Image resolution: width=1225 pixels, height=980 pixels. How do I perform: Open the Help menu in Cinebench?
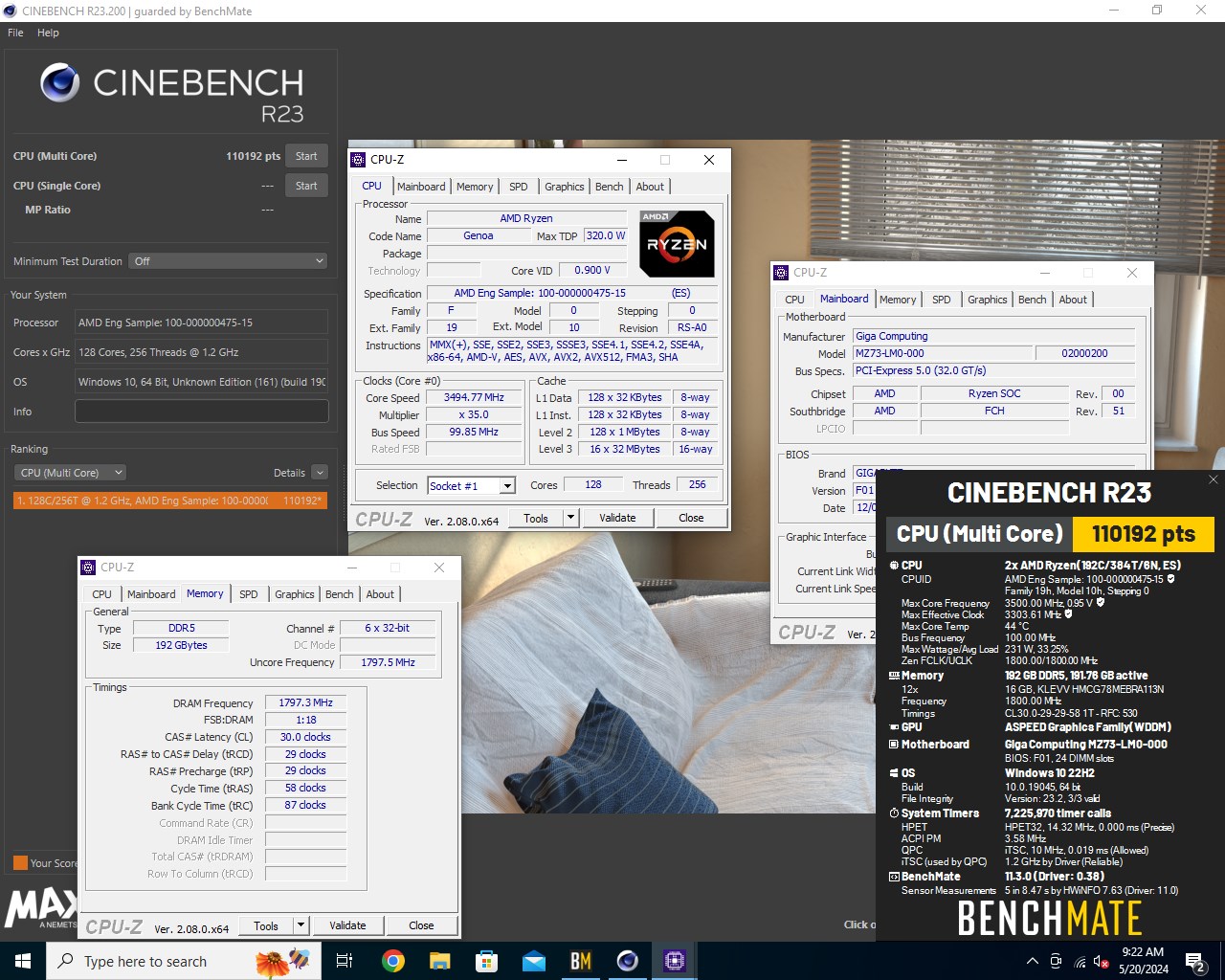(x=48, y=33)
